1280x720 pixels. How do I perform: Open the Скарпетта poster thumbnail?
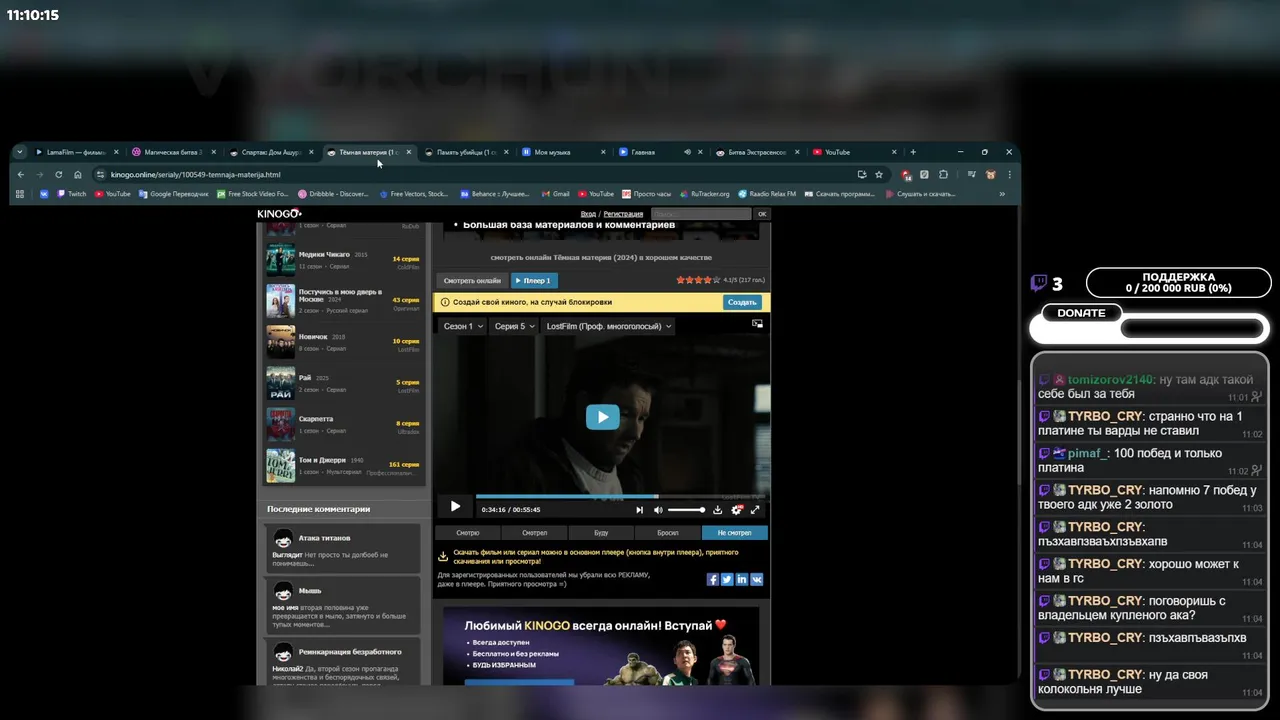click(280, 424)
